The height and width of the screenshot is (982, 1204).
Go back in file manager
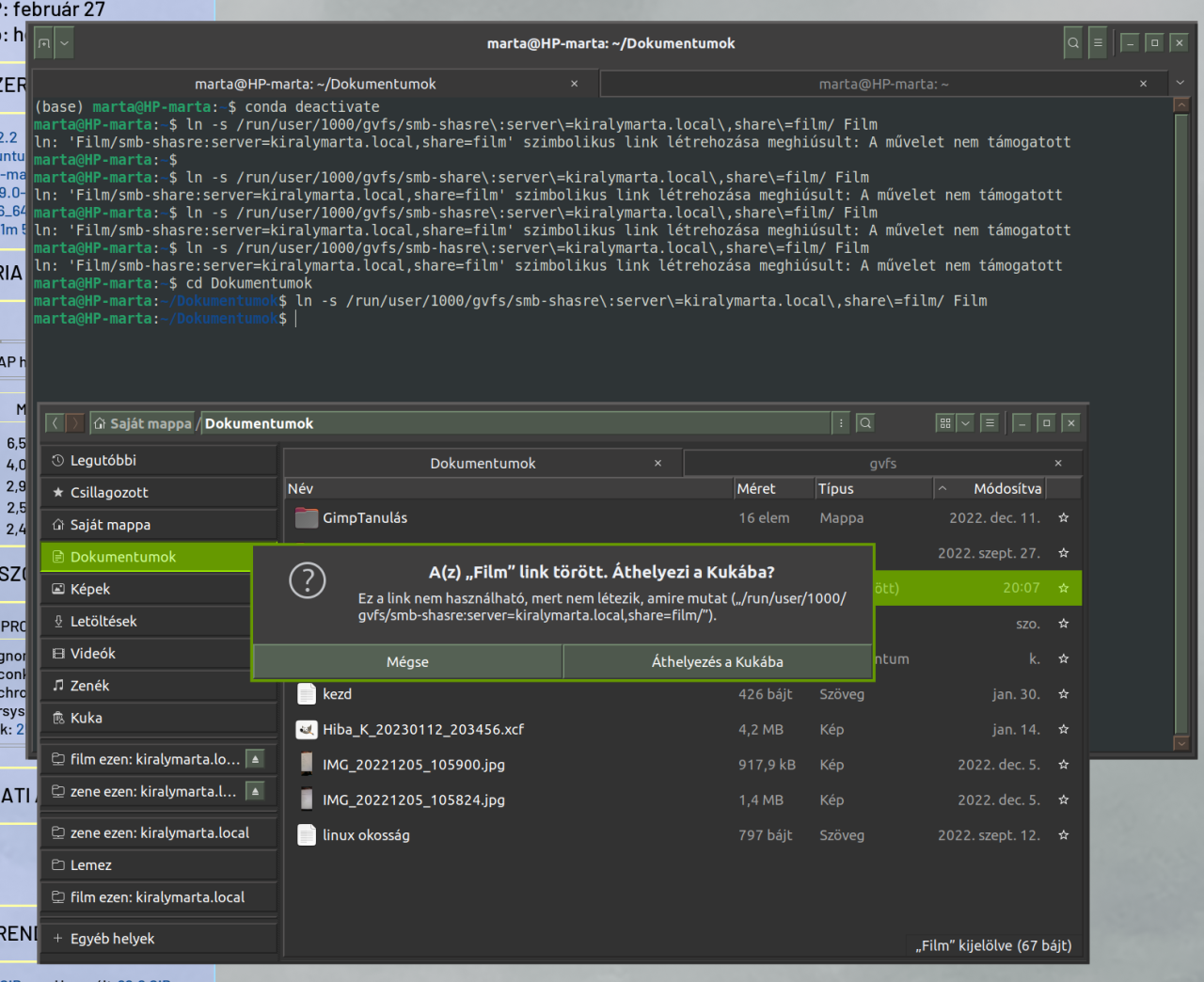(x=55, y=423)
